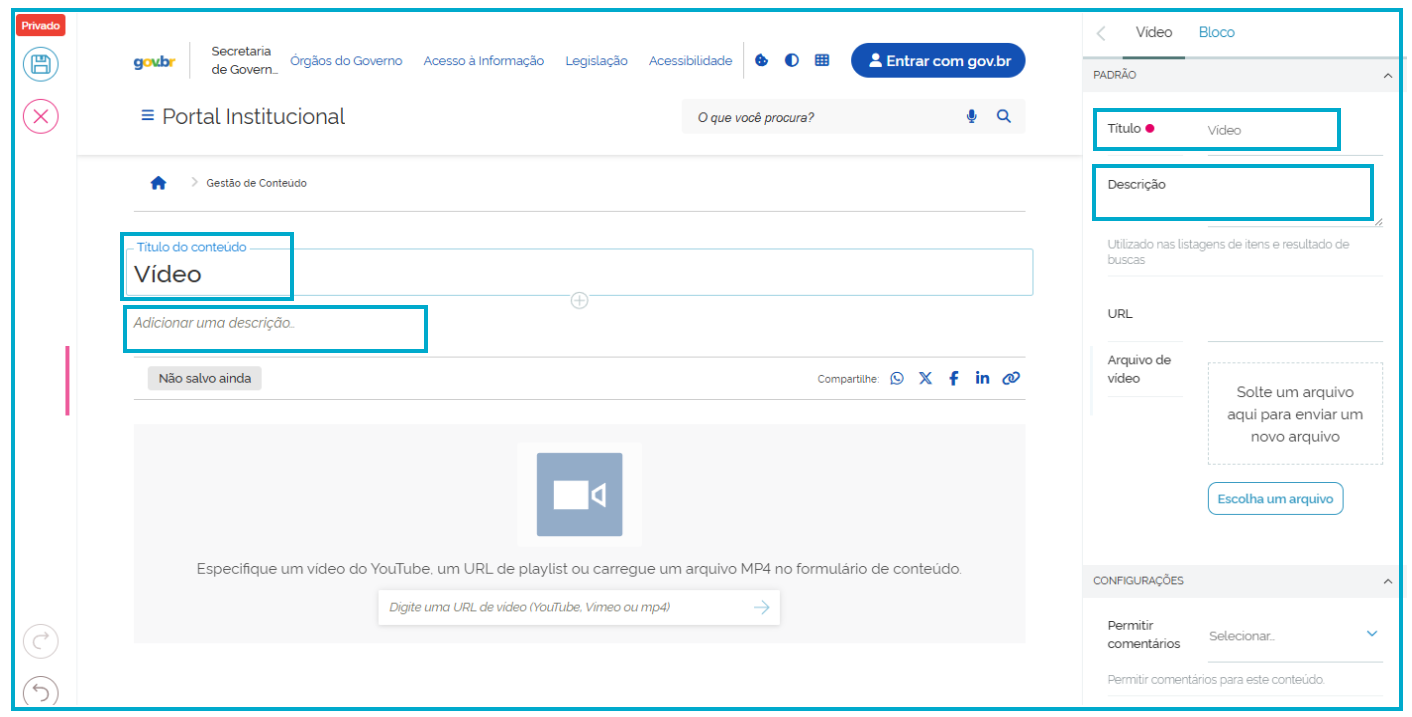Click the magnifier search icon
Image resolution: width=1412 pixels, height=717 pixels.
(1004, 117)
